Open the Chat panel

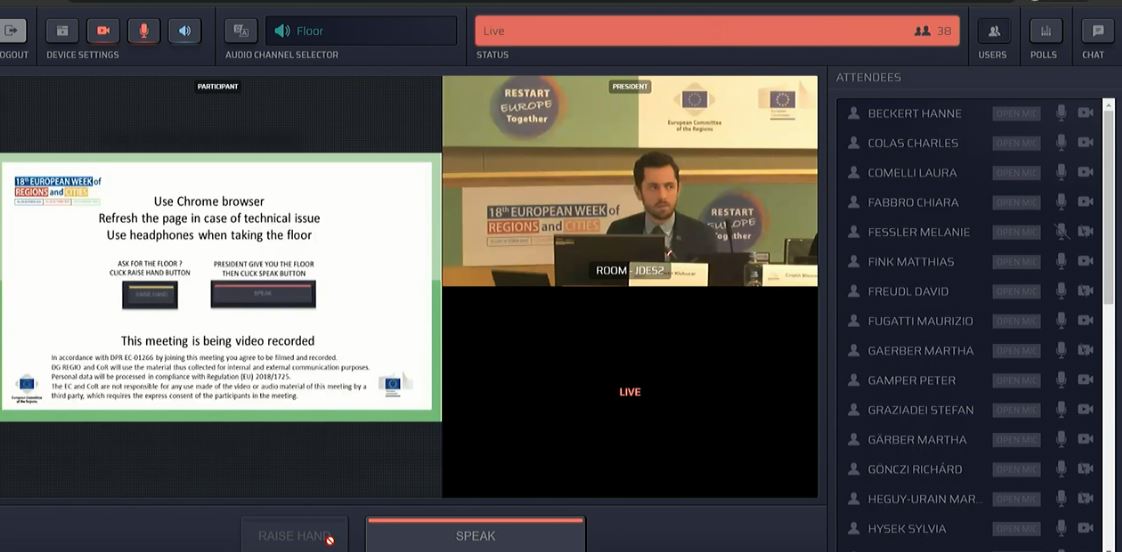(1098, 31)
